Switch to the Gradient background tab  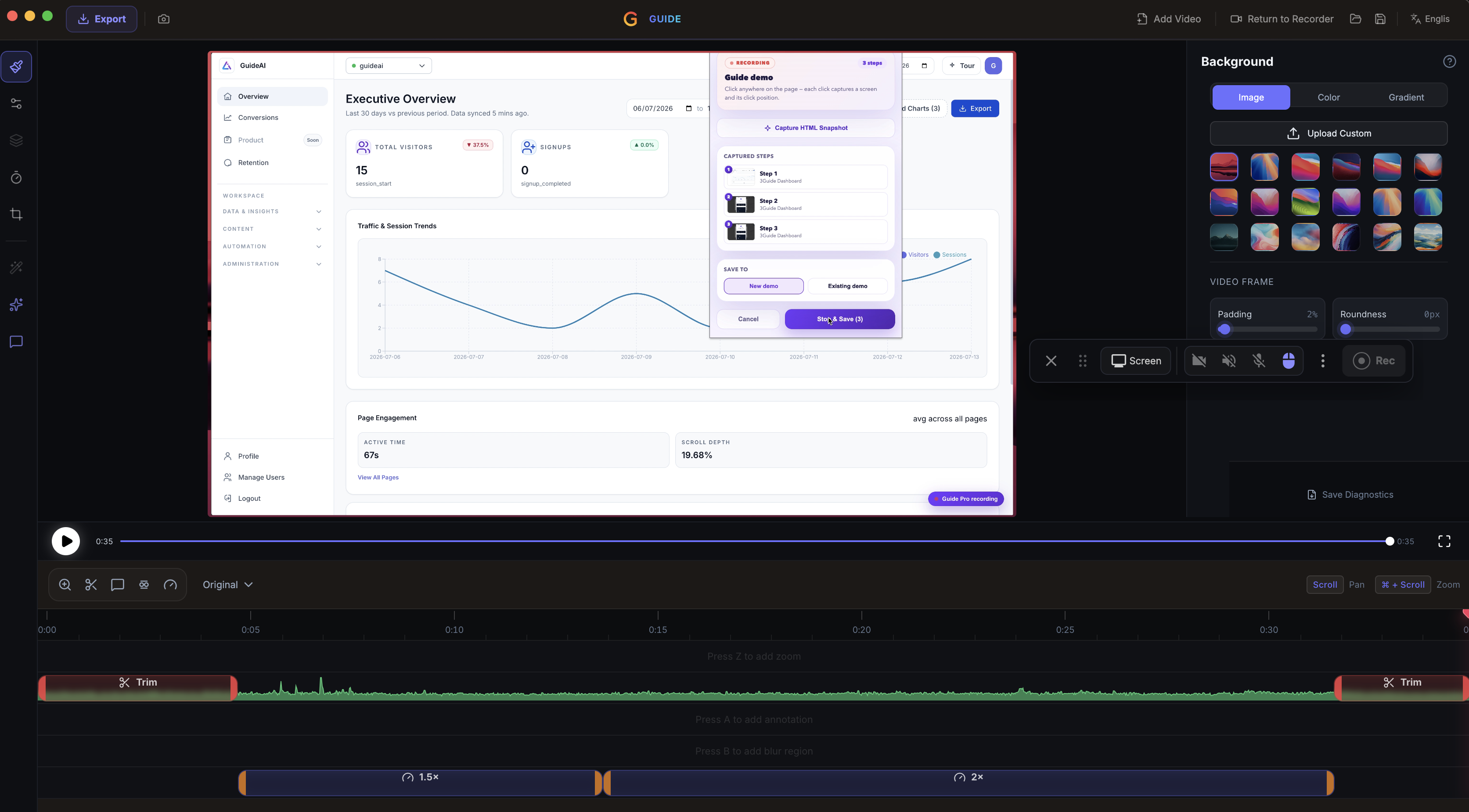click(x=1406, y=97)
